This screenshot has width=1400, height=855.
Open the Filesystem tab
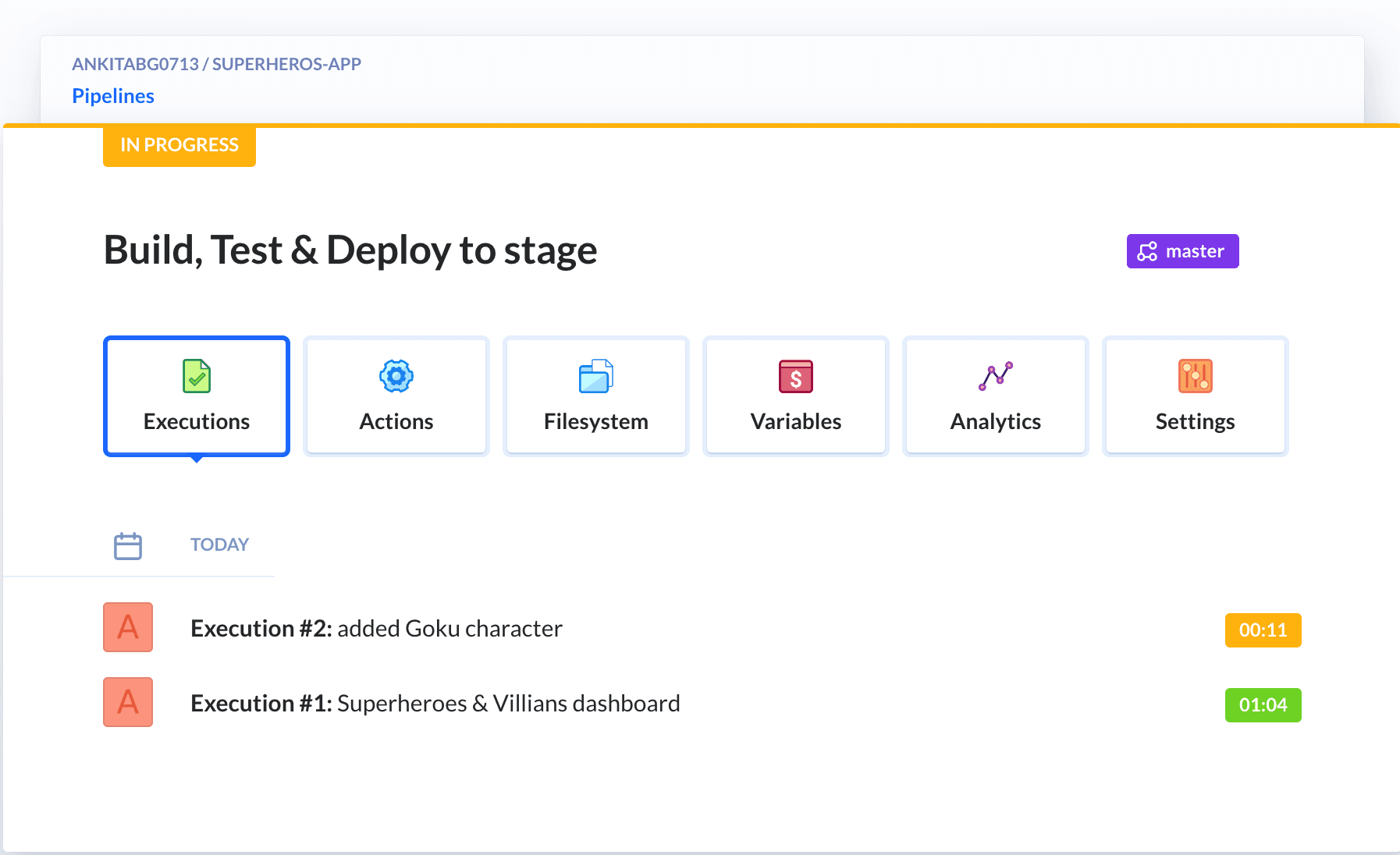[596, 421]
